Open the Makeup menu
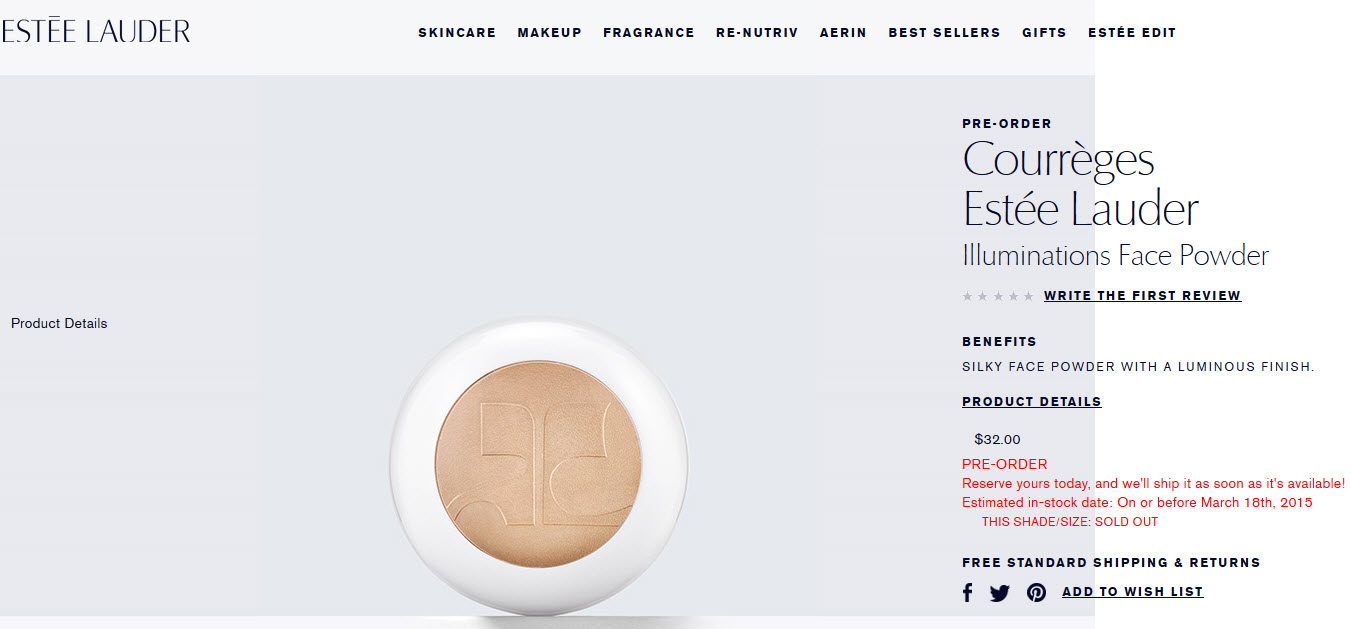 (550, 33)
